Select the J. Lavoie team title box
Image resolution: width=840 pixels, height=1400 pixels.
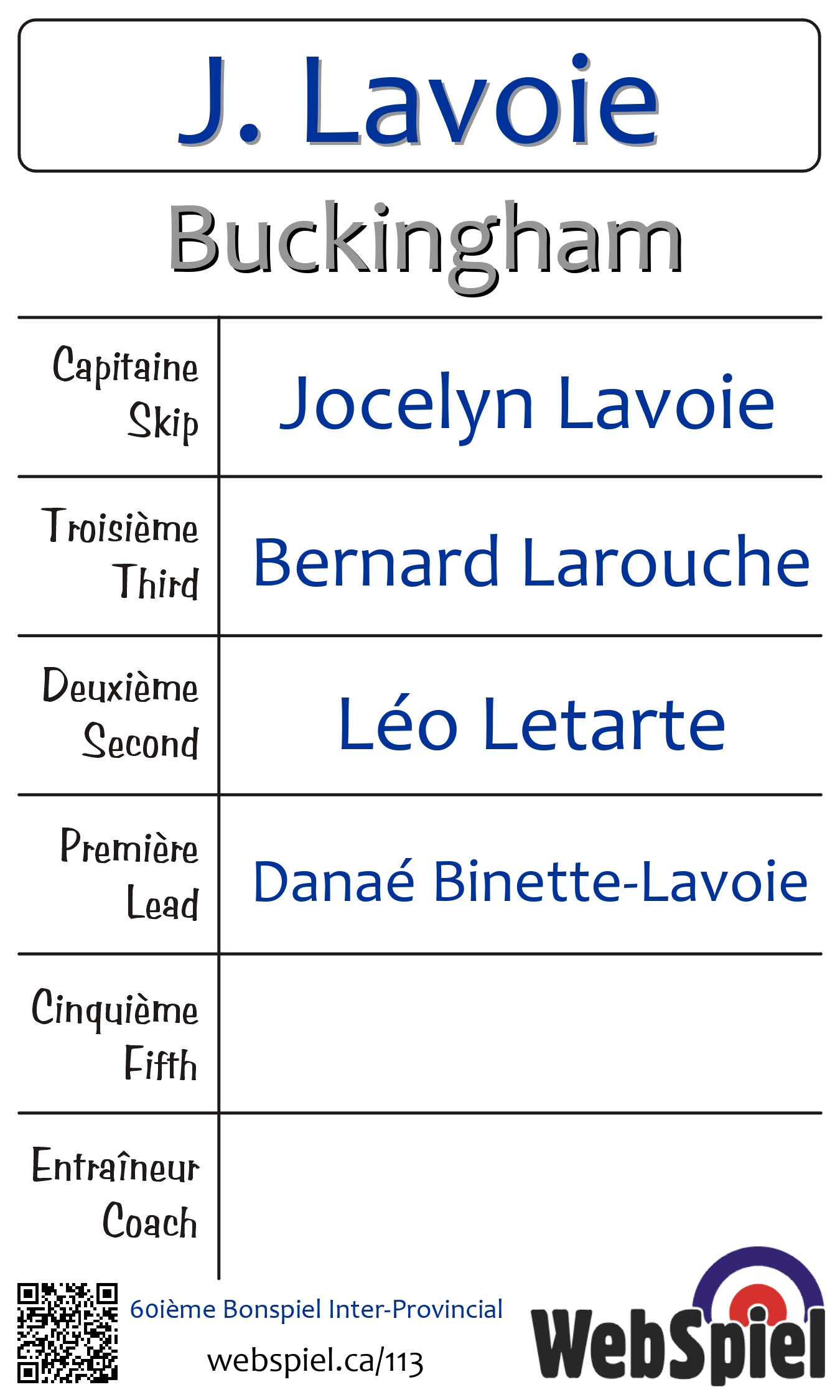[419, 96]
